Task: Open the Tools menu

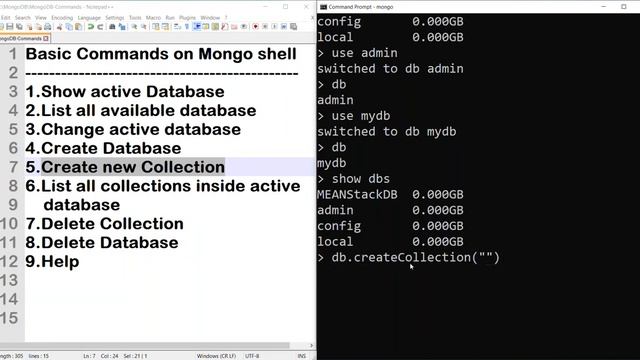Action: [135, 18]
